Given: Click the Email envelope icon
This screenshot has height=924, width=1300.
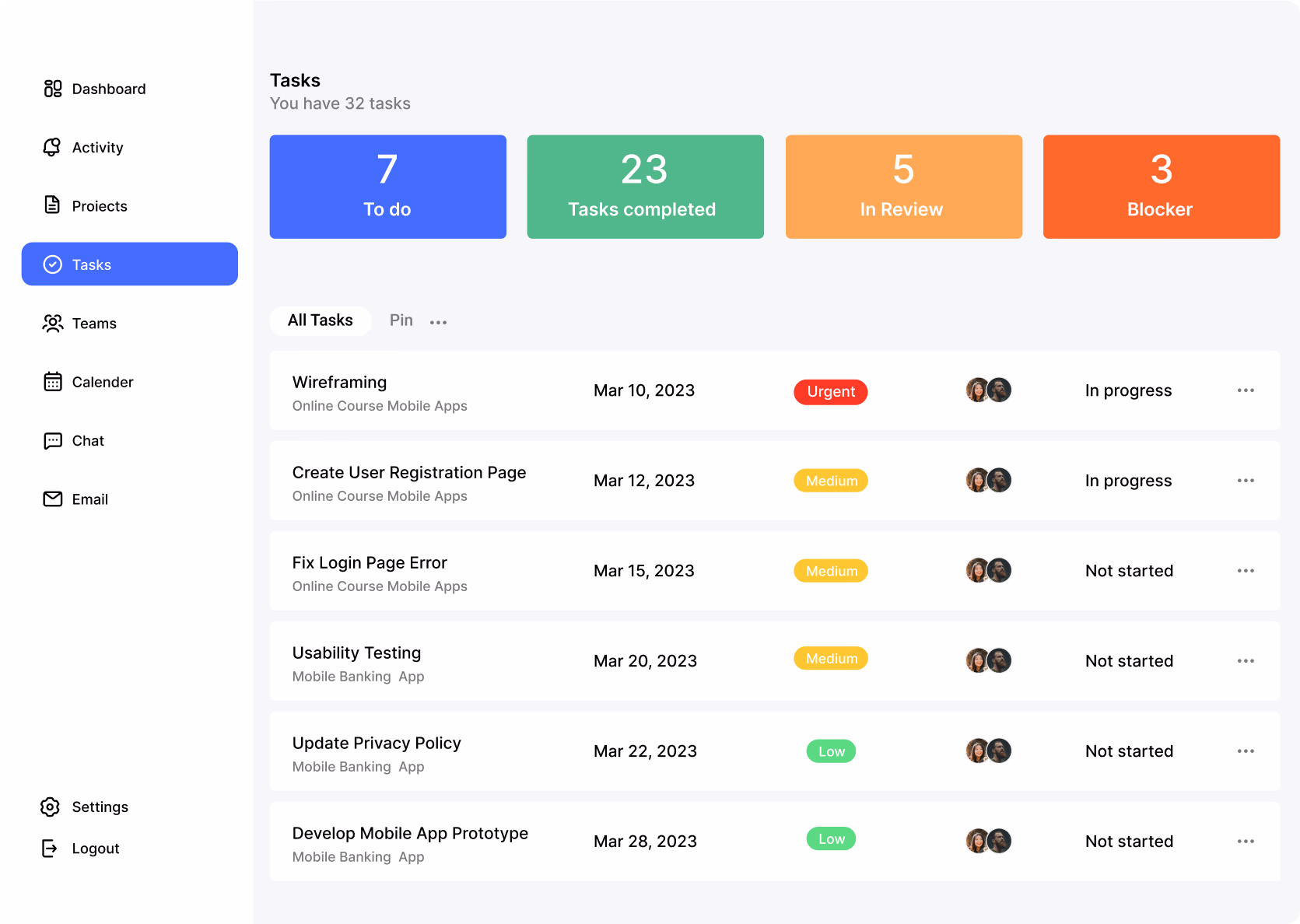Looking at the screenshot, I should pos(52,499).
